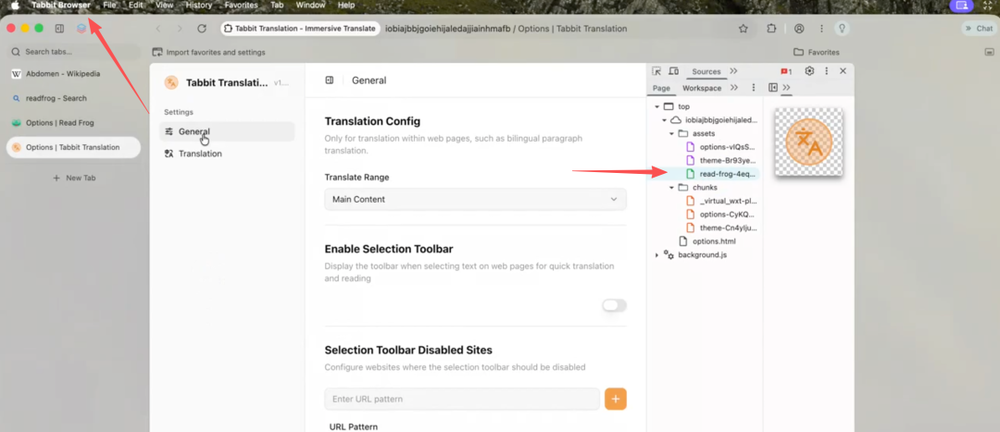Collapse the chunks folder

672,187
